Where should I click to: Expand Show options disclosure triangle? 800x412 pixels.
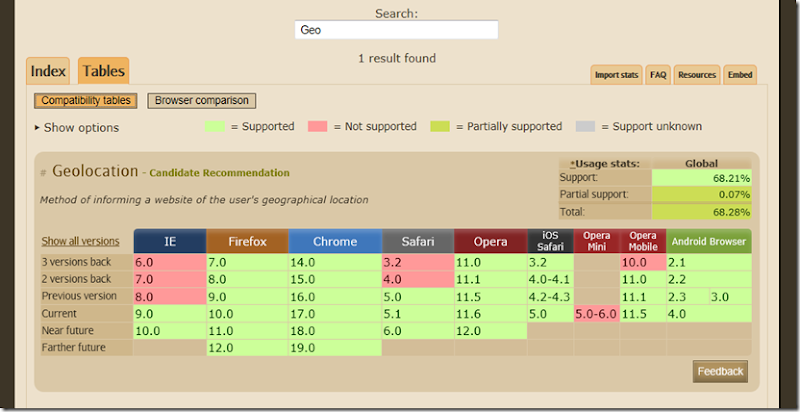pos(37,127)
